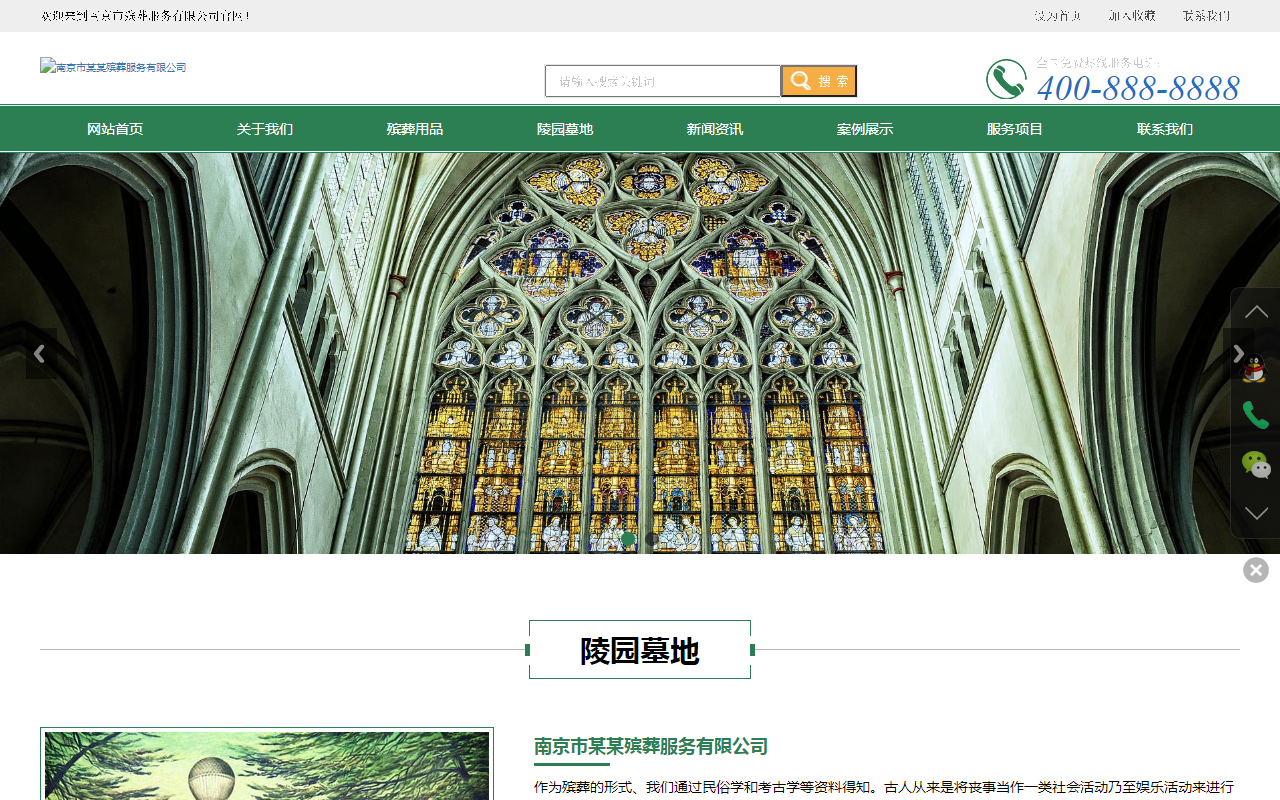1280x800 pixels.
Task: Open 联系我们 in the green navigation bar
Action: (1165, 129)
